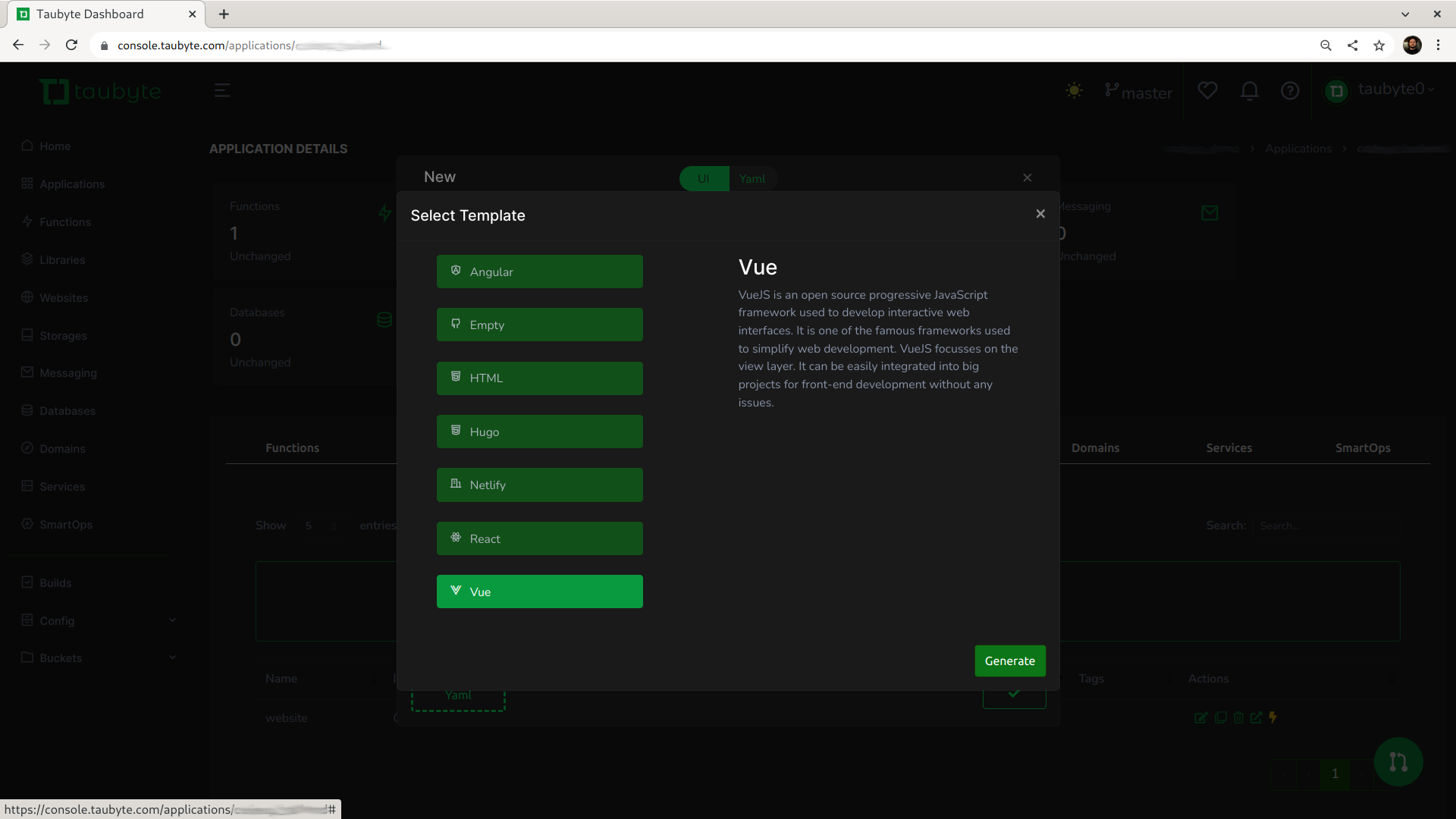Expand the Buckets sidebar section
This screenshot has height=819, width=1456.
(x=99, y=658)
